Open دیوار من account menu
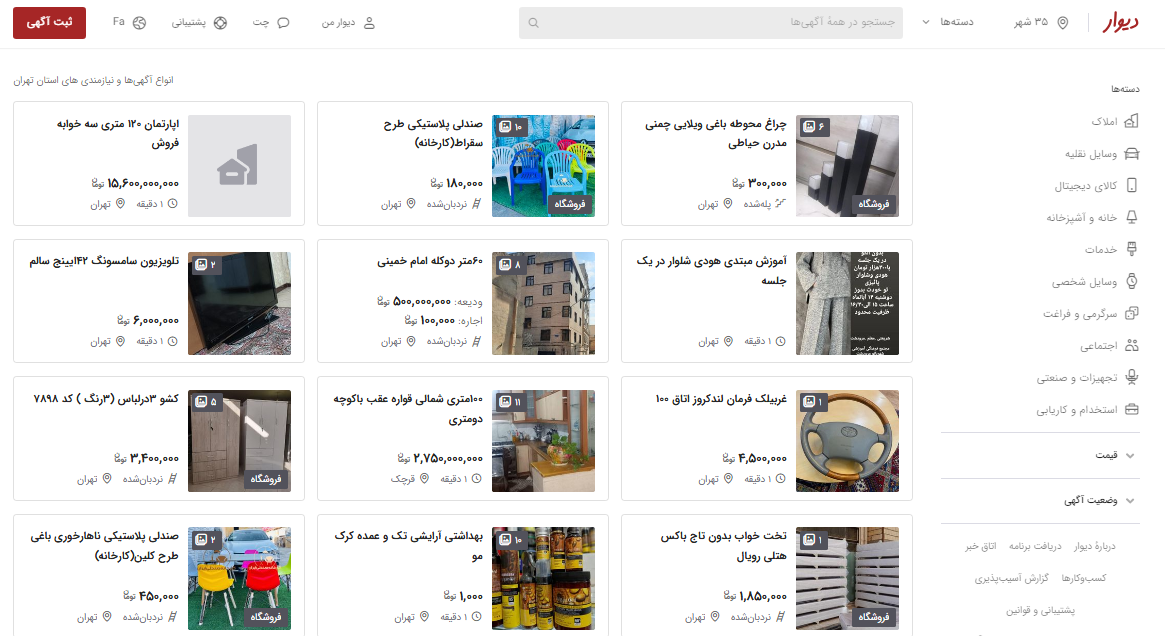Viewport: 1165px width, 636px height. (x=348, y=23)
